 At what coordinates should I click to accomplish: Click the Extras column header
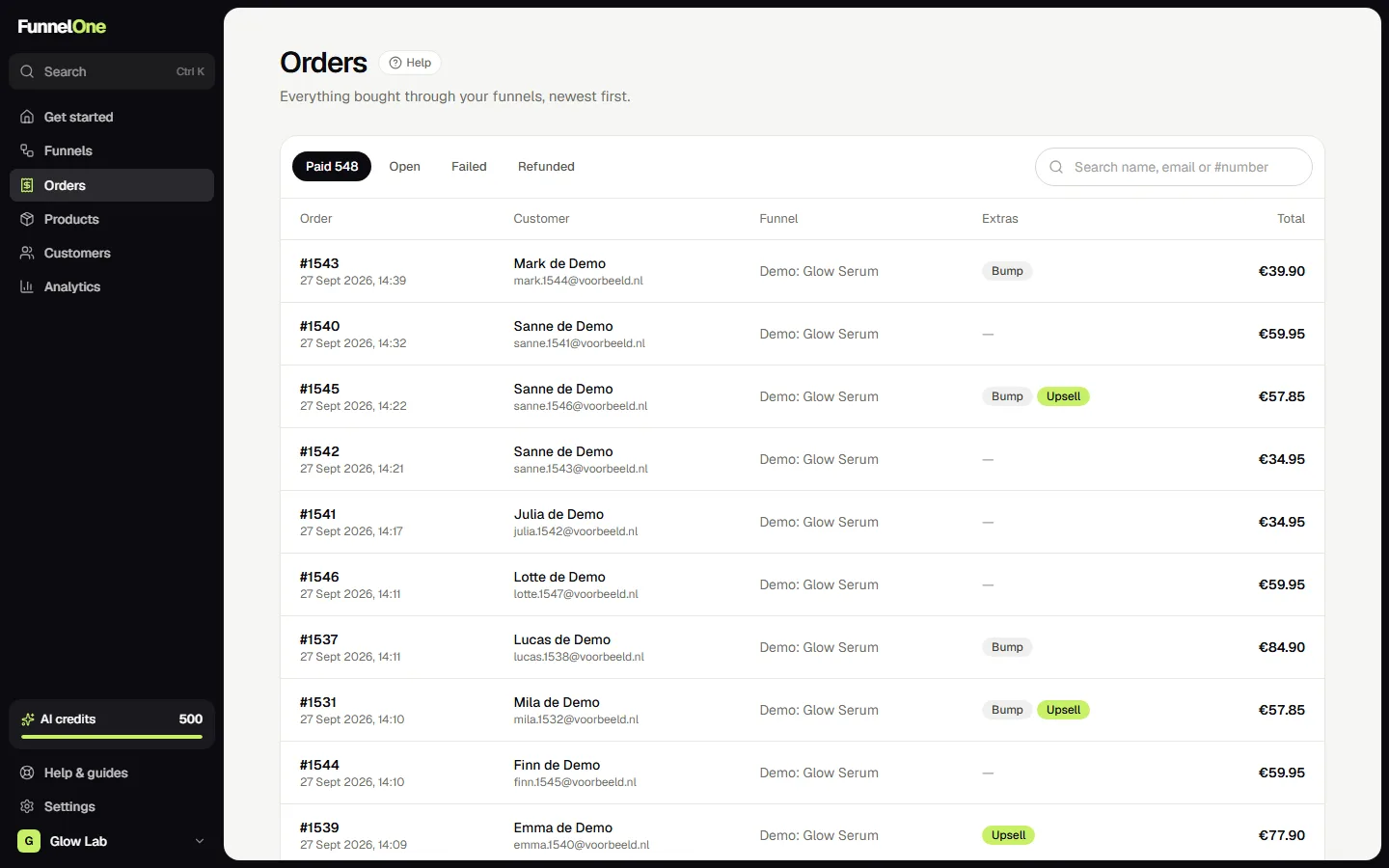[x=1000, y=219]
